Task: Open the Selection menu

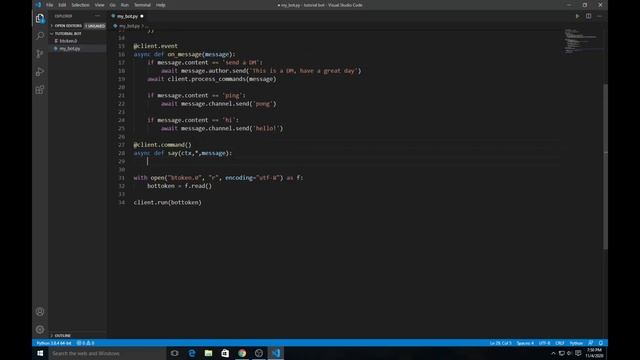Action: click(80, 5)
